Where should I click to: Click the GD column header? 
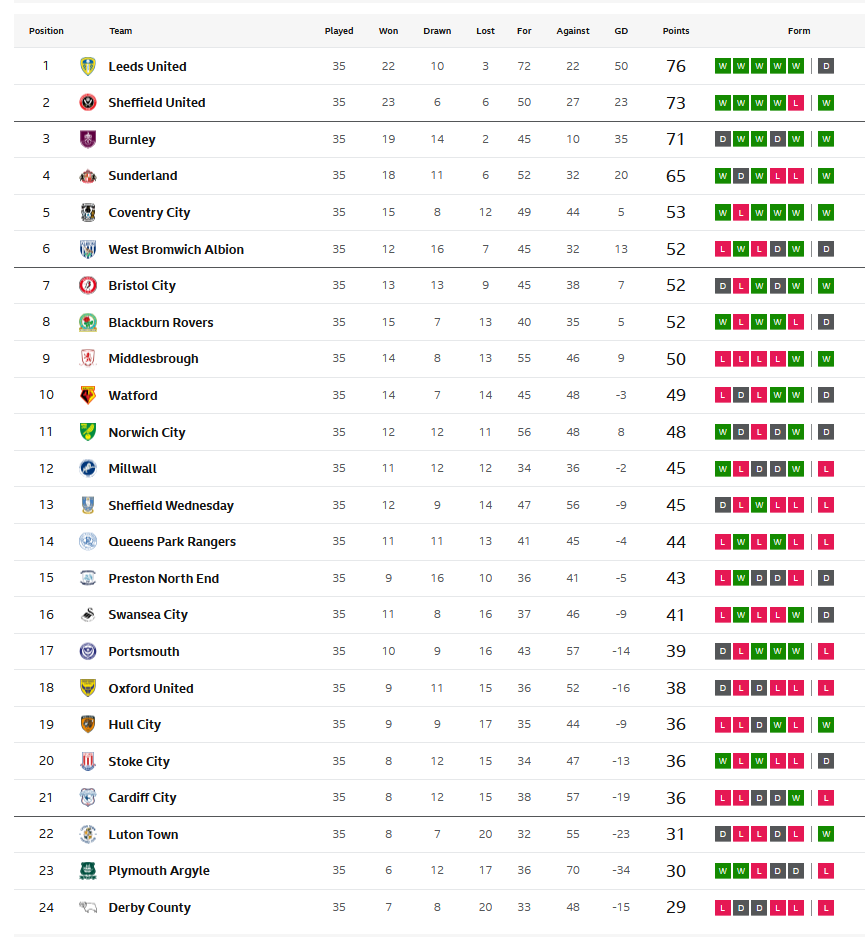pos(621,31)
